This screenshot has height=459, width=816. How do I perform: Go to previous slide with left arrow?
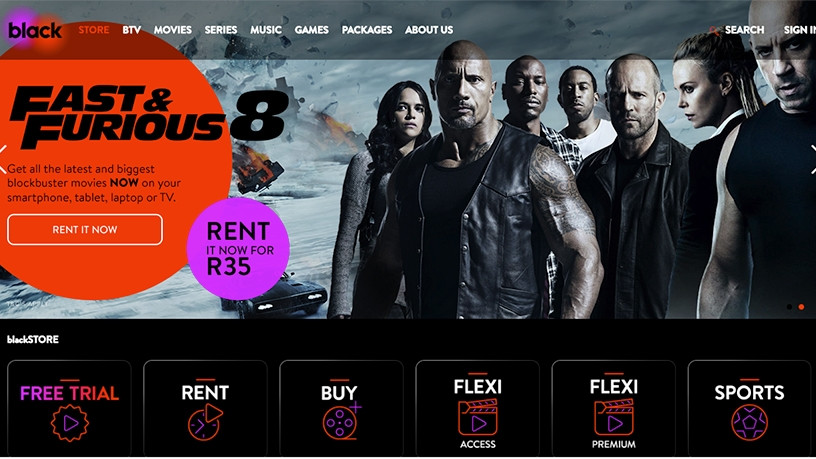[4, 159]
